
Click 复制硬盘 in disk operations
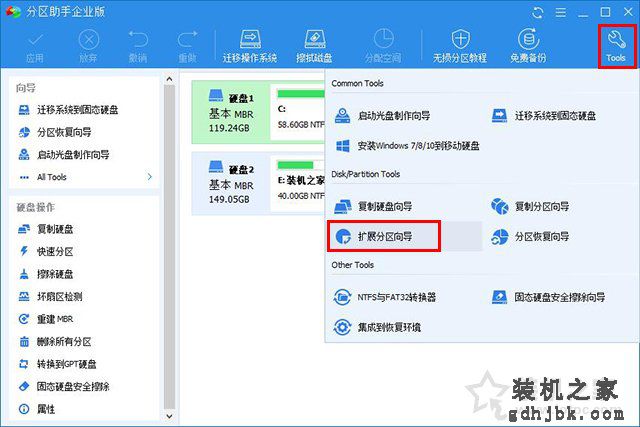click(x=46, y=229)
